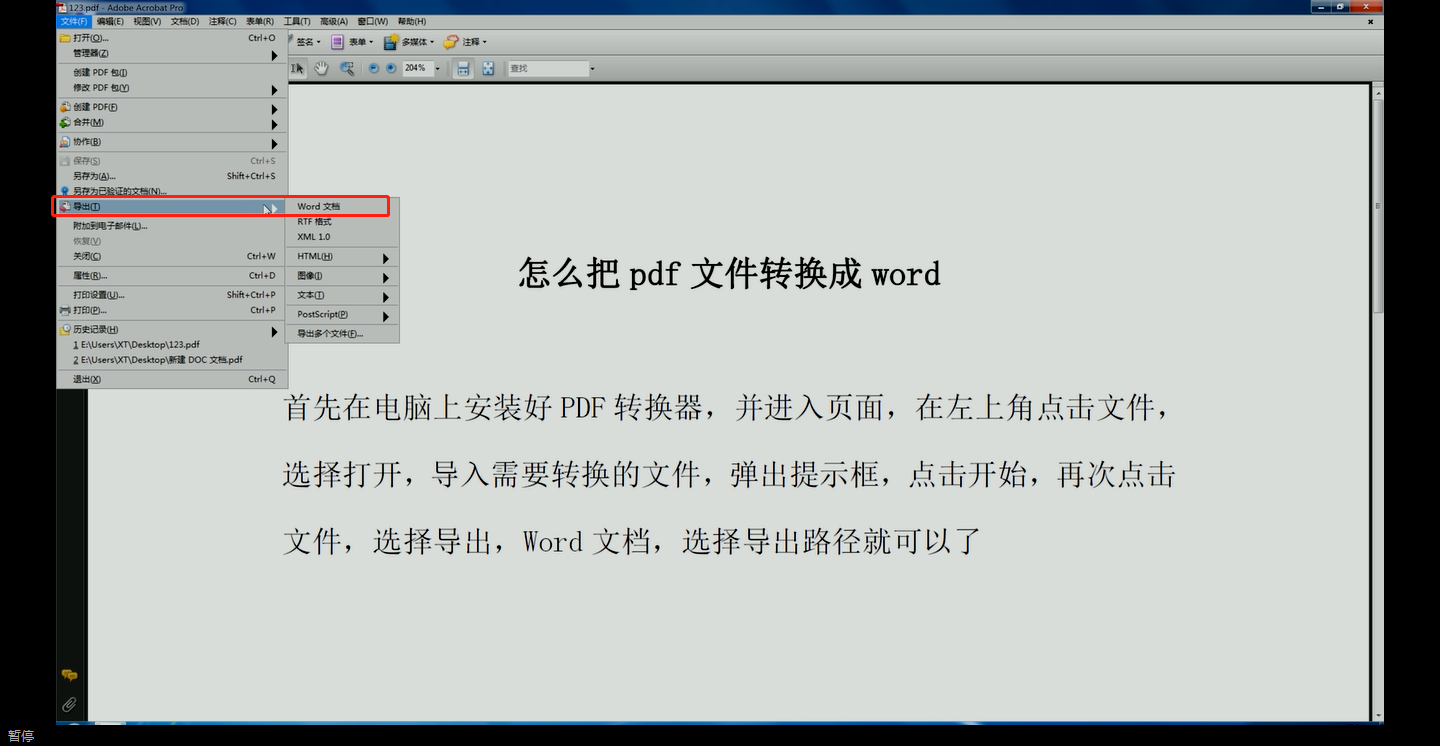Click the 204% zoom value field
The width and height of the screenshot is (1440, 746).
pyautogui.click(x=417, y=68)
